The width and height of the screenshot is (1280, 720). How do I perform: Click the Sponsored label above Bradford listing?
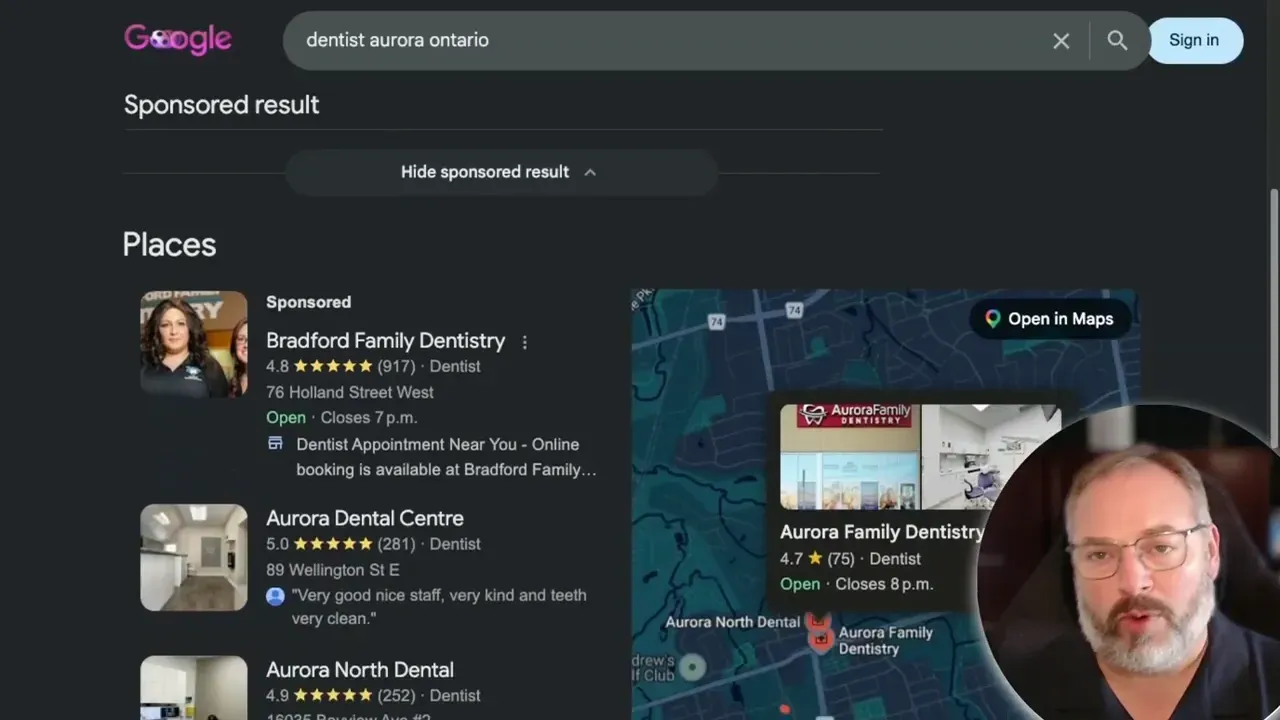(308, 302)
